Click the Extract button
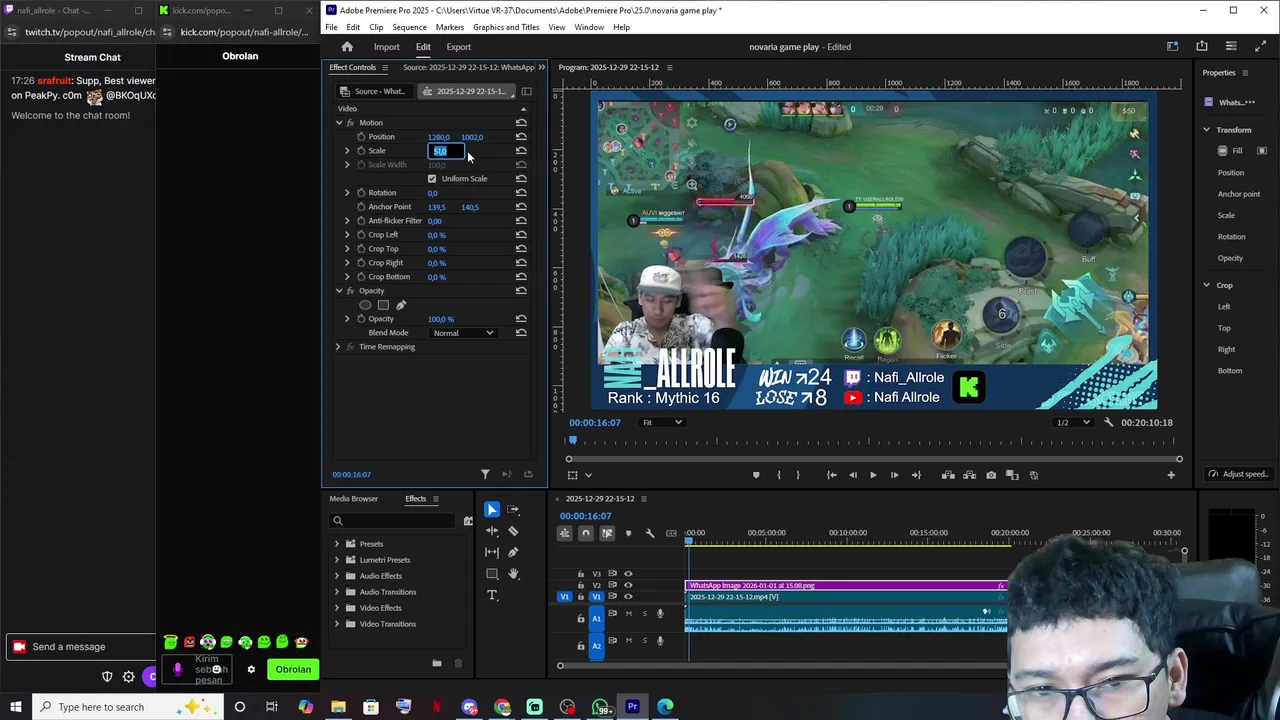The width and height of the screenshot is (1280, 720). (969, 475)
